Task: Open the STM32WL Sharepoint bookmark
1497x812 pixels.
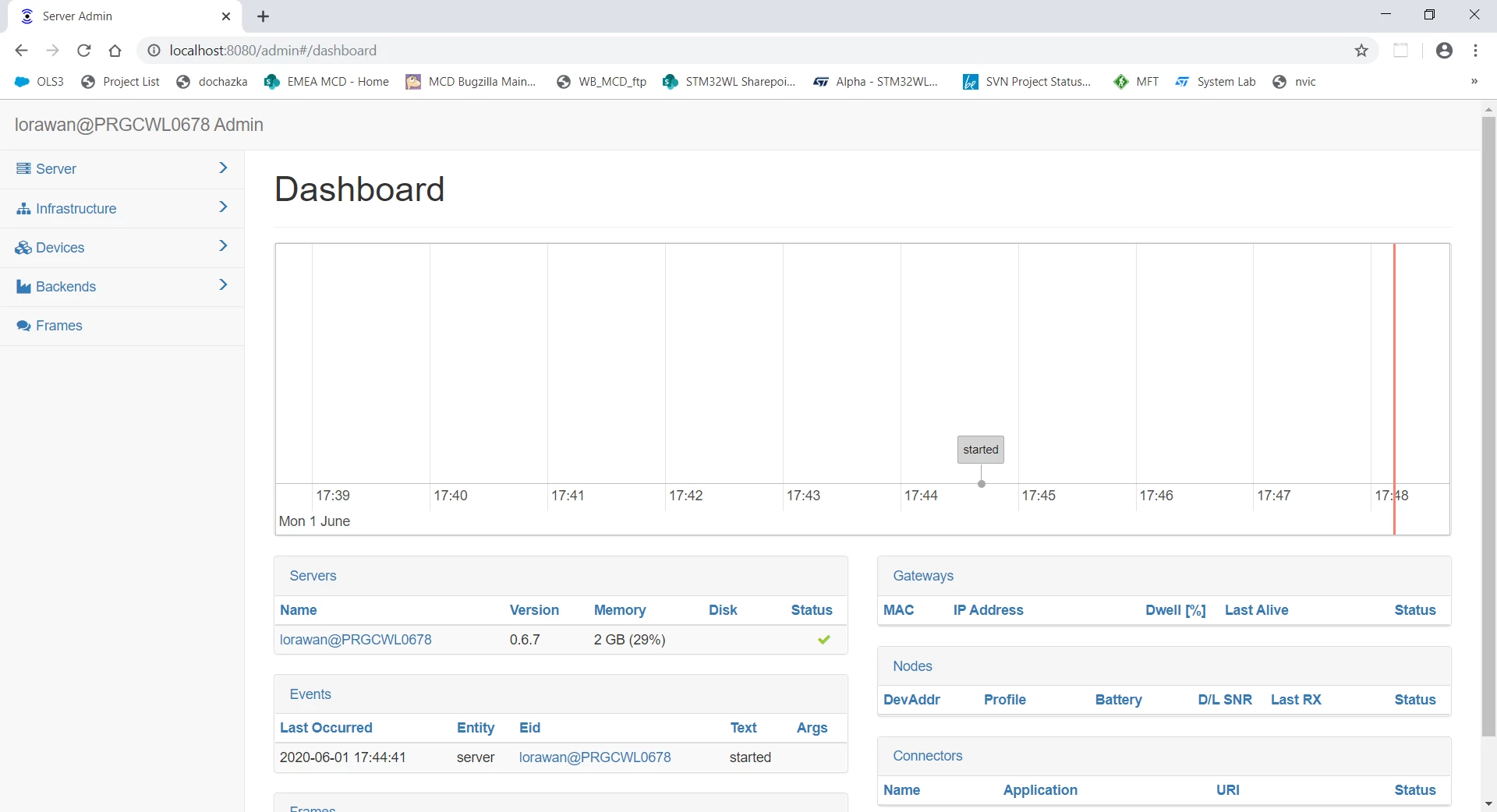Action: [x=729, y=82]
